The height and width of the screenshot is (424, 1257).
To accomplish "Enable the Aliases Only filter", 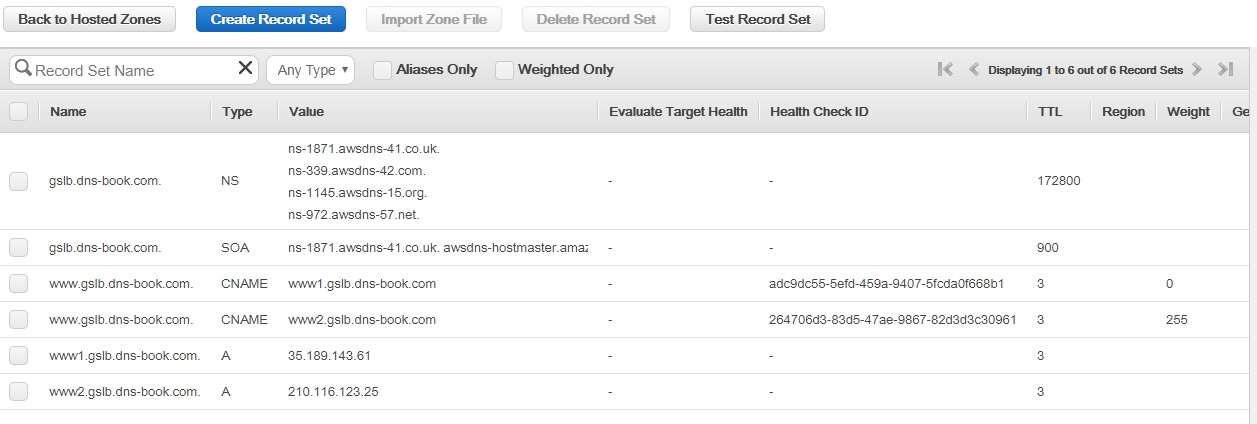I will coord(382,70).
